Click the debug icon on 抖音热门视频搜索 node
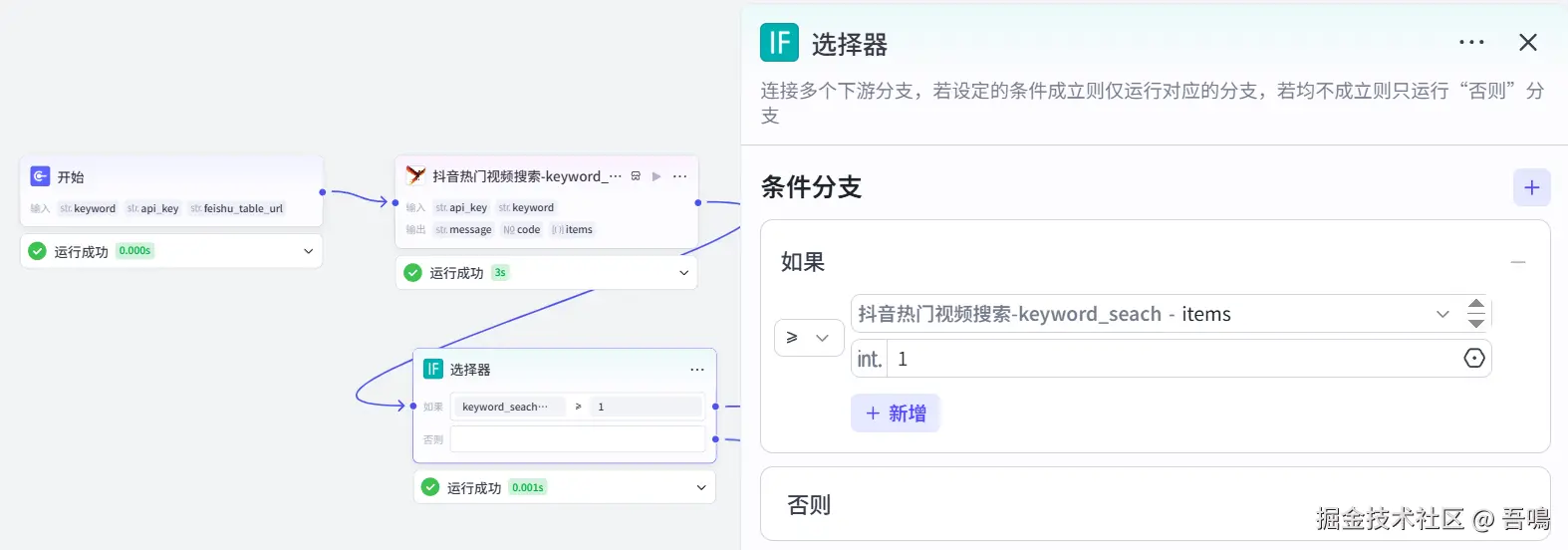Screen dimensions: 1568x550 (x=636, y=176)
